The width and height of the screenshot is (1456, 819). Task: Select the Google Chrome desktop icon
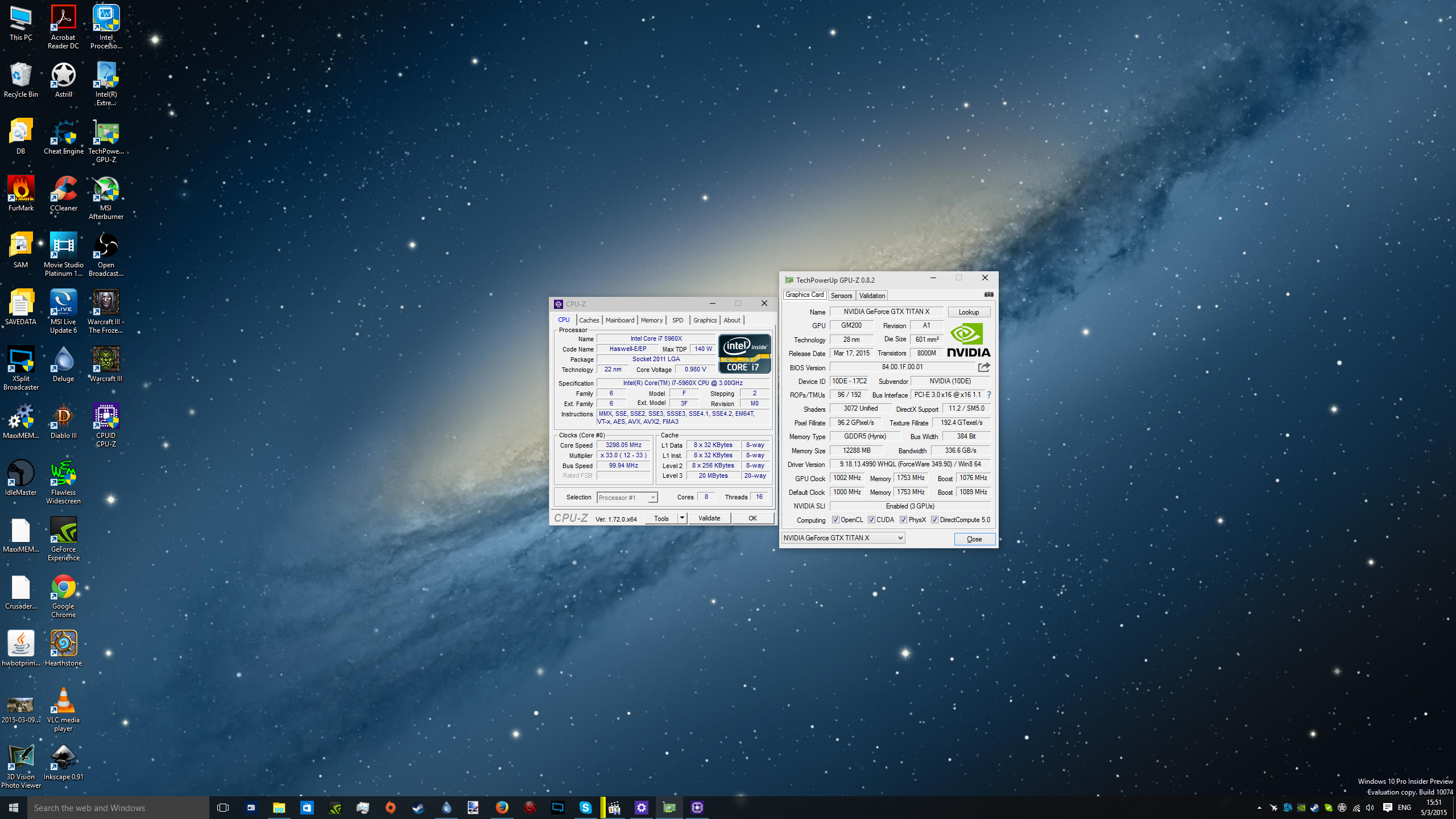64,595
